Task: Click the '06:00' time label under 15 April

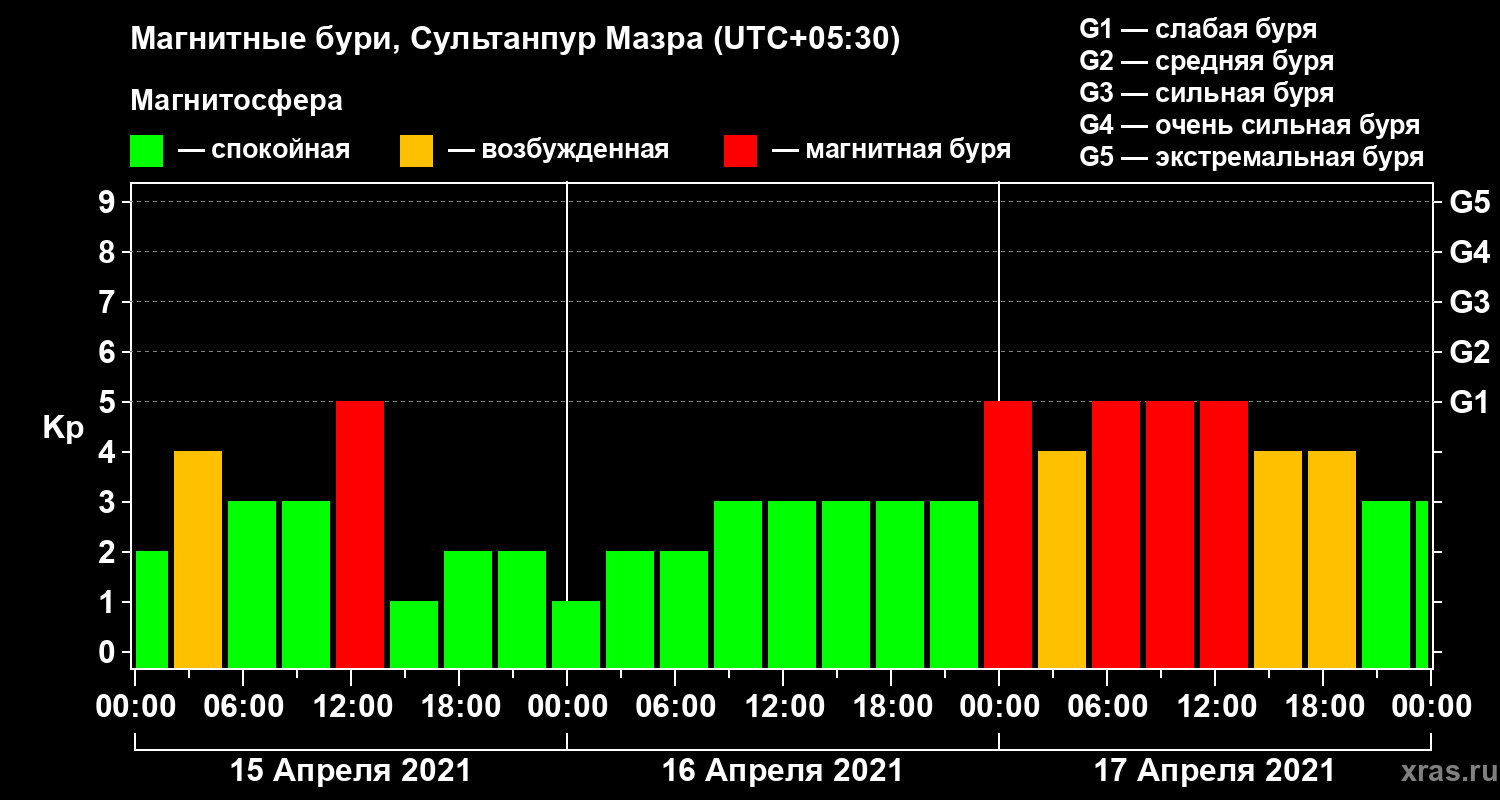Action: [242, 706]
